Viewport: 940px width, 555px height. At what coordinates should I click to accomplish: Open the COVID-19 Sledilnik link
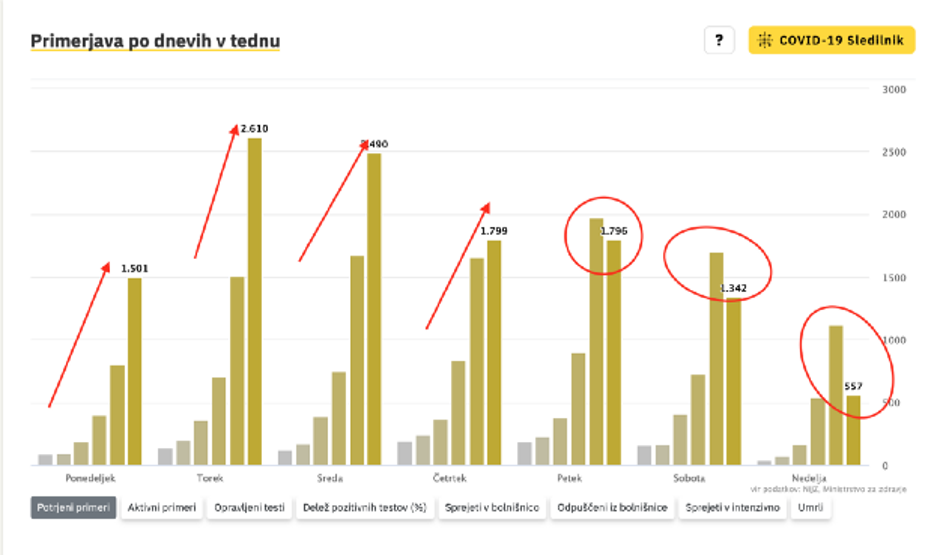(x=831, y=40)
